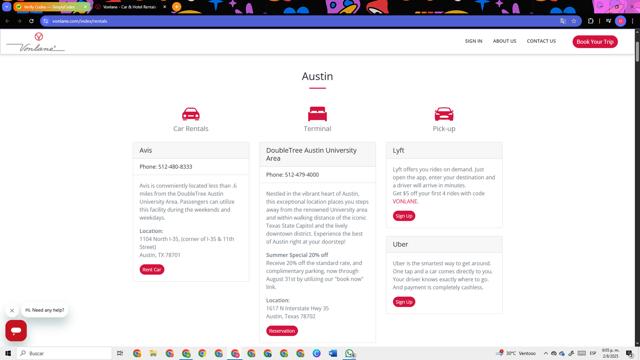Open WhatsApp from the taskbar
This screenshot has height=360, width=640.
click(349, 353)
